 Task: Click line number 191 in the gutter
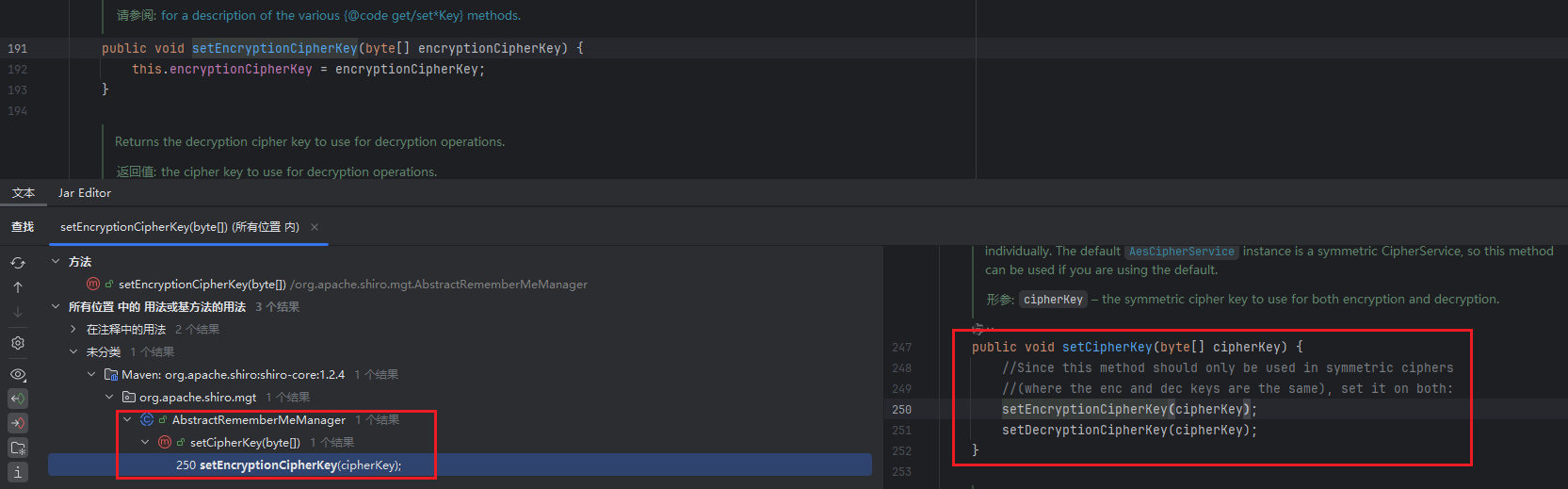[18, 48]
